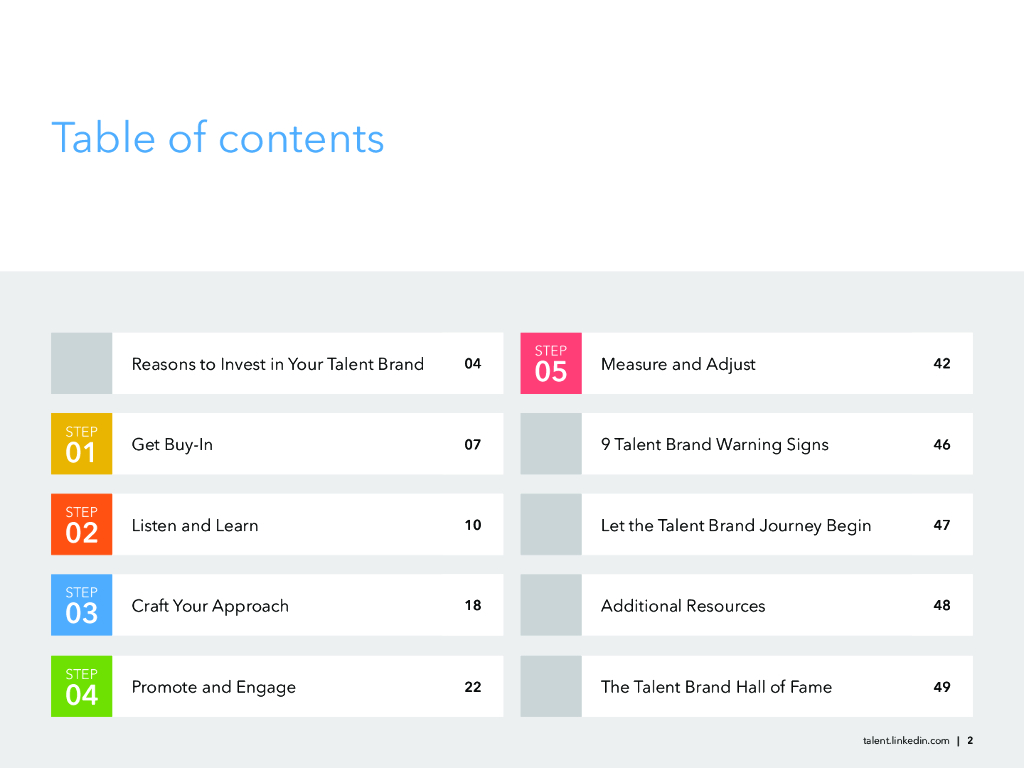
Task: Go to the Get Buy-In section
Action: pyautogui.click(x=172, y=445)
